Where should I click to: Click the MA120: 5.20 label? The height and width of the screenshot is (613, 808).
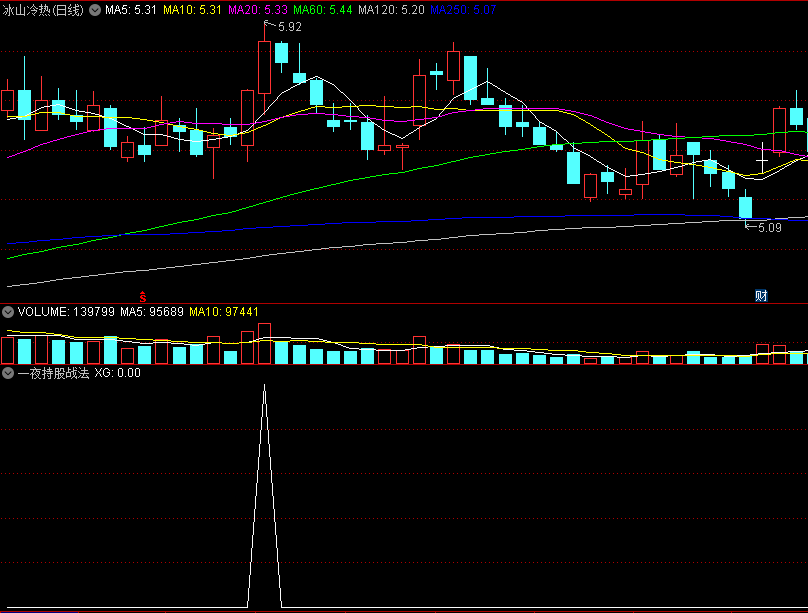[x=391, y=10]
